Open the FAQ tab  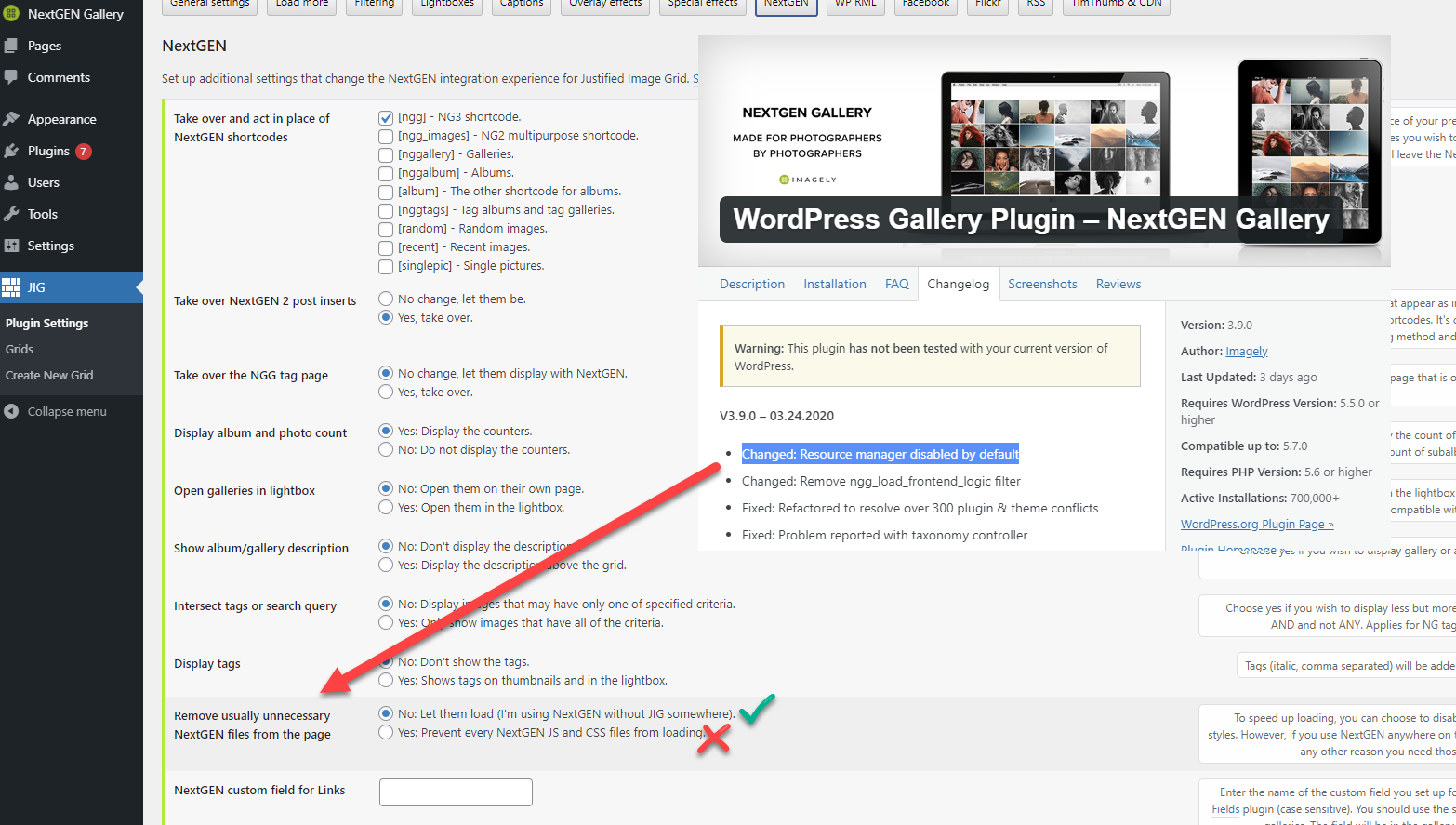[x=897, y=285]
